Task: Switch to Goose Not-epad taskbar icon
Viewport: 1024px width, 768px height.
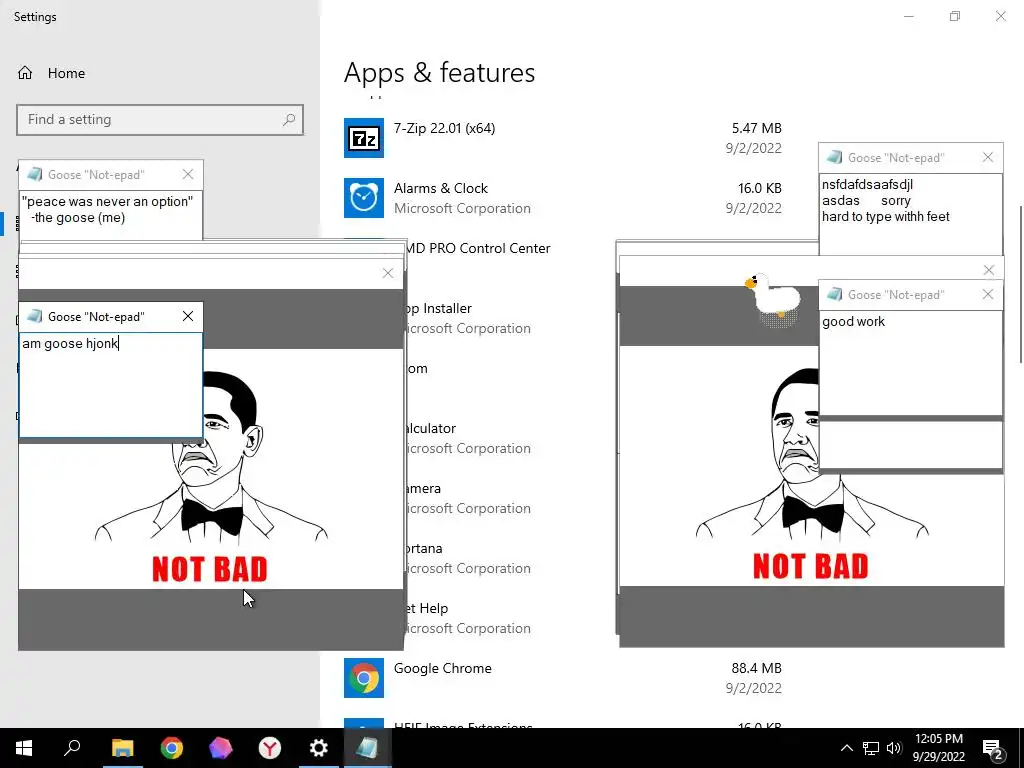Action: coord(367,748)
